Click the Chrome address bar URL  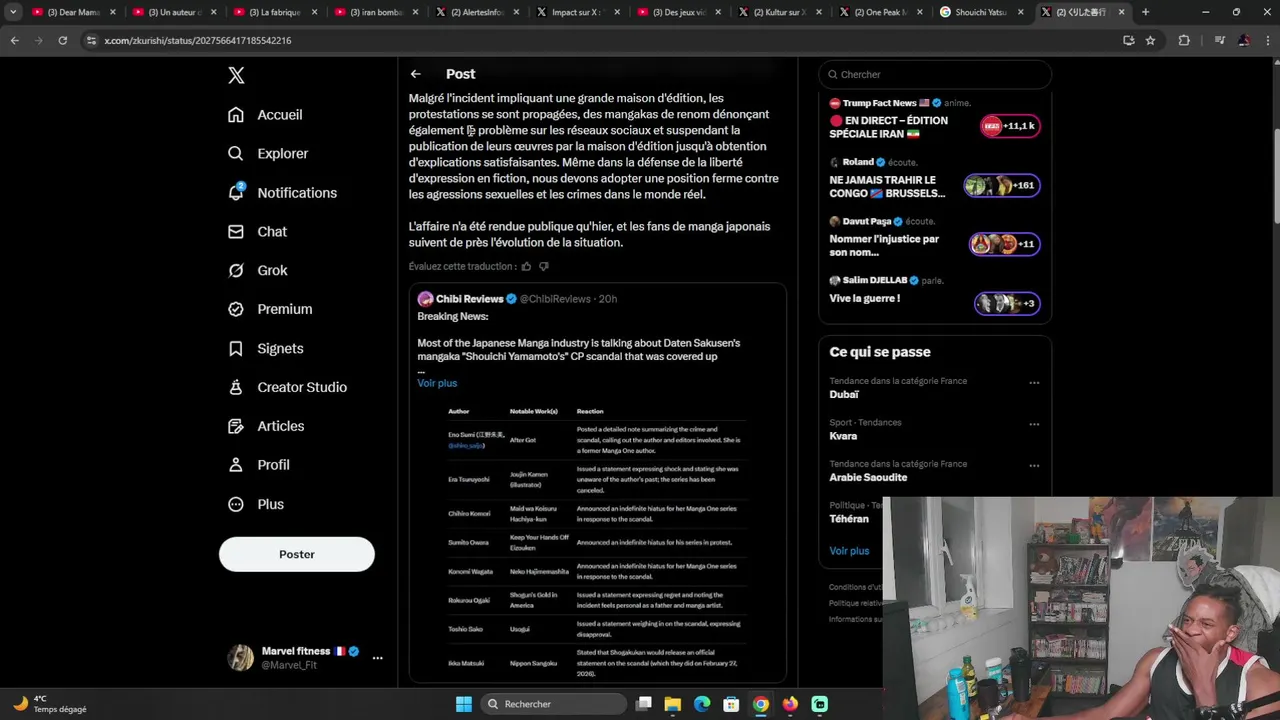[198, 40]
